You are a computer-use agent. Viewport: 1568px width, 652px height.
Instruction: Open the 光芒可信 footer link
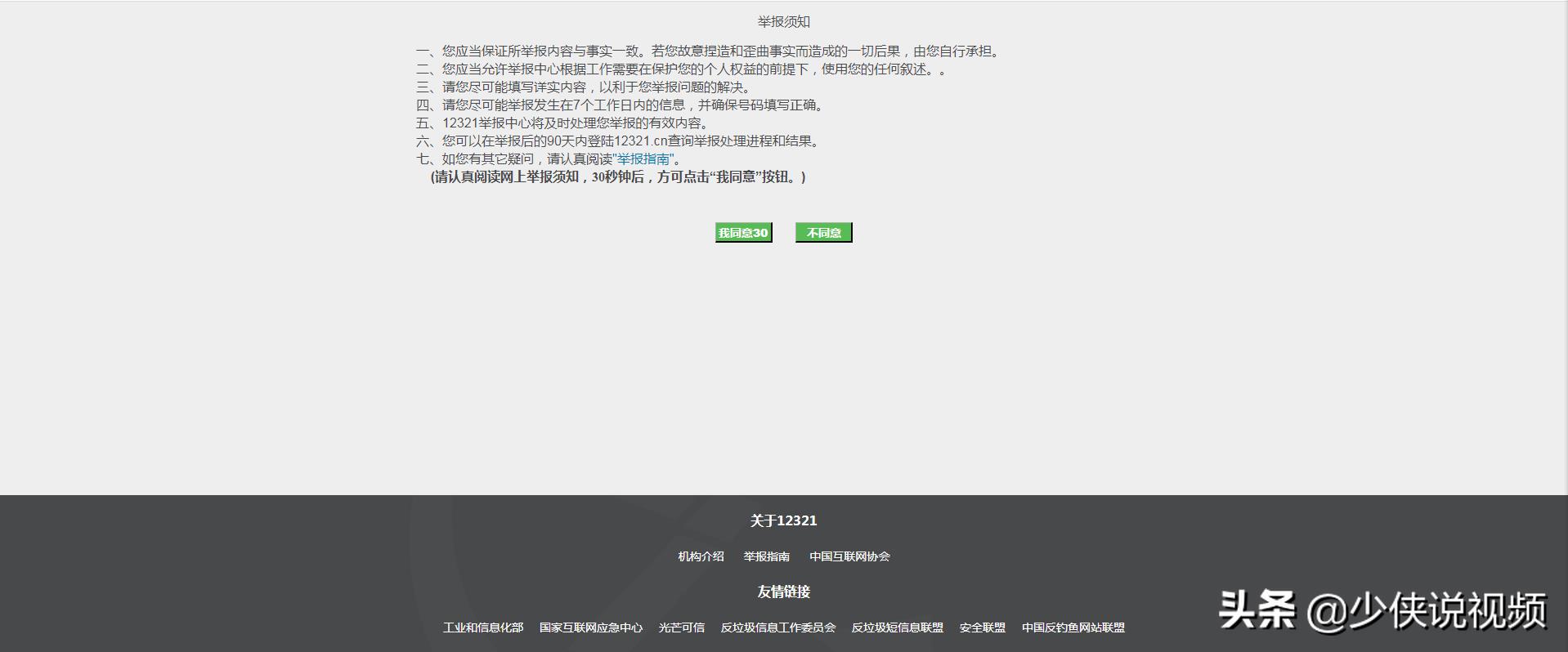681,627
